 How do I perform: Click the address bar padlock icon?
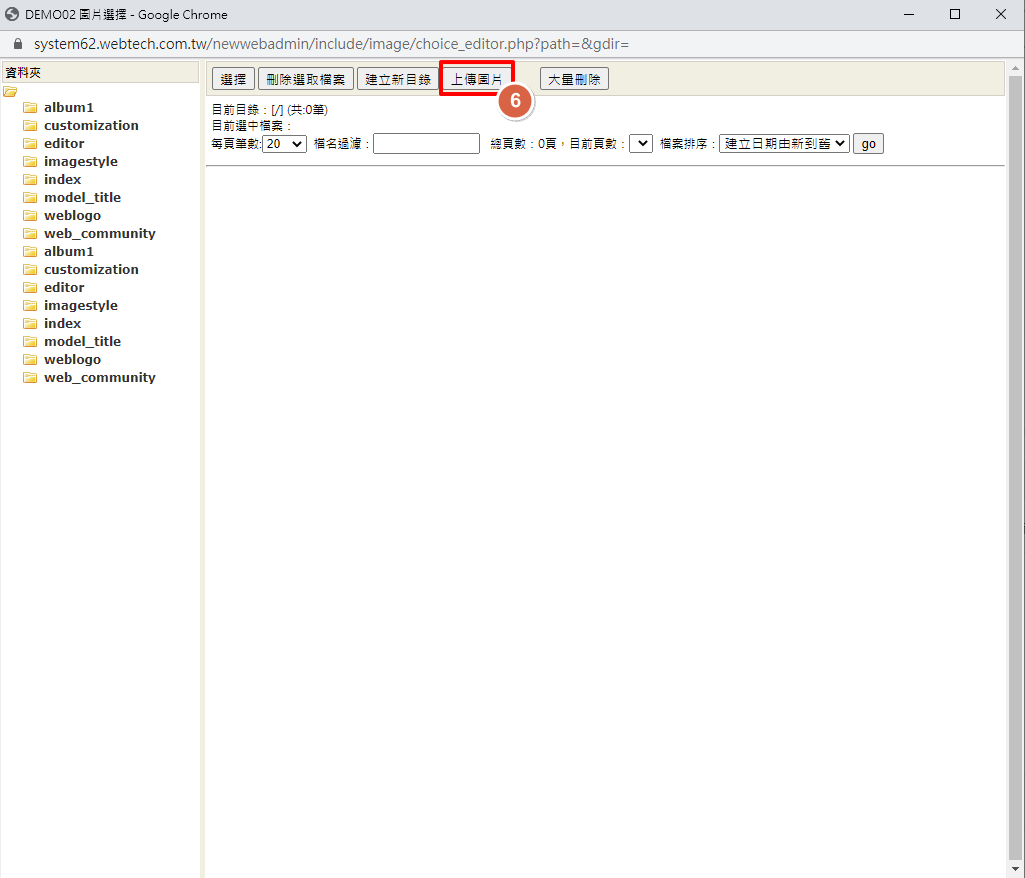tap(17, 45)
